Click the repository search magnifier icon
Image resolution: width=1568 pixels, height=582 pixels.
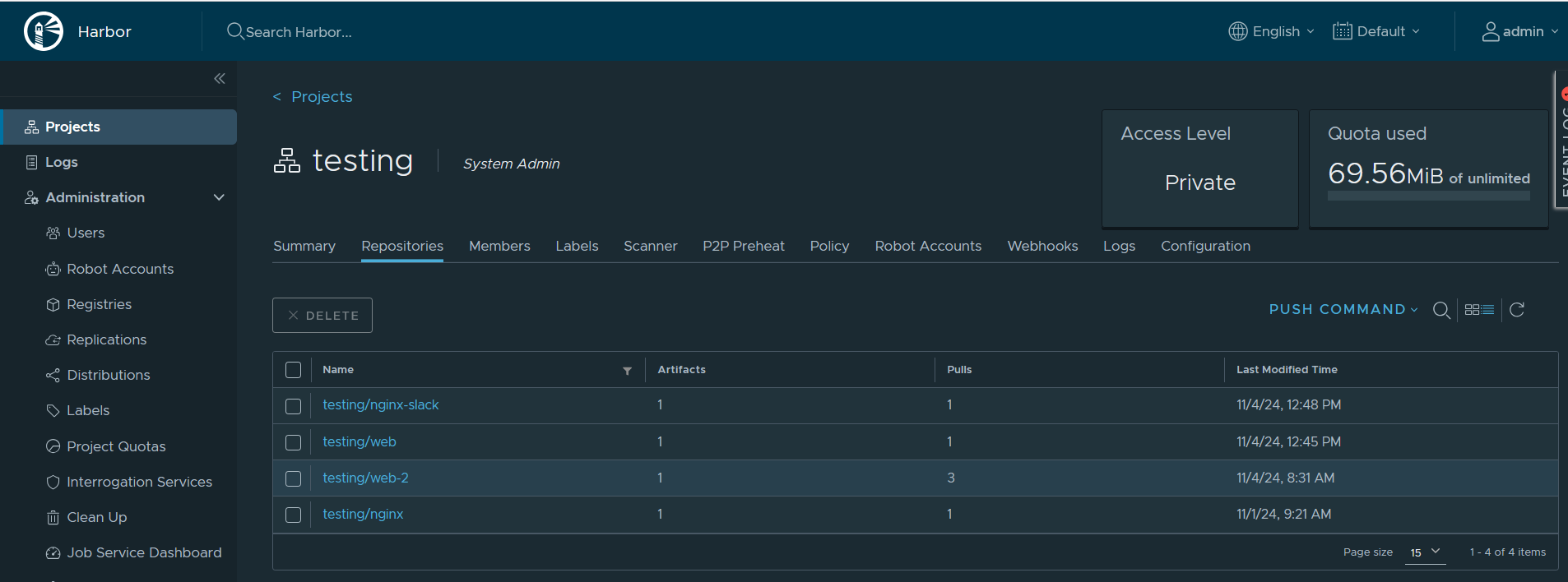tap(1441, 310)
